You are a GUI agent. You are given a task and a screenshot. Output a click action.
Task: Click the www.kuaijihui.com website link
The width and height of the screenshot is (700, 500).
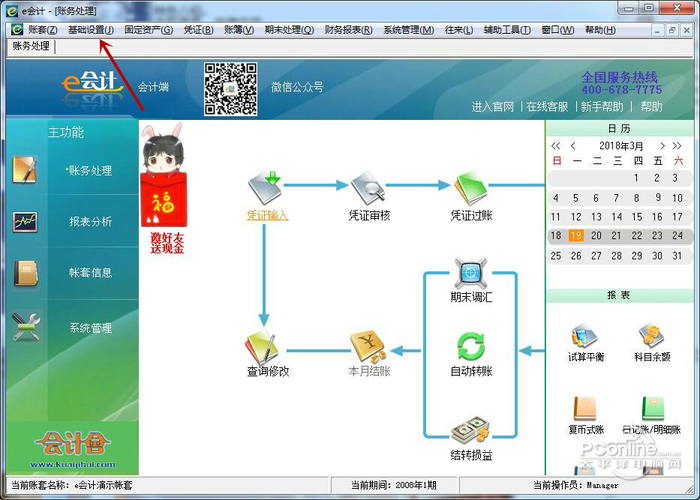(73, 464)
